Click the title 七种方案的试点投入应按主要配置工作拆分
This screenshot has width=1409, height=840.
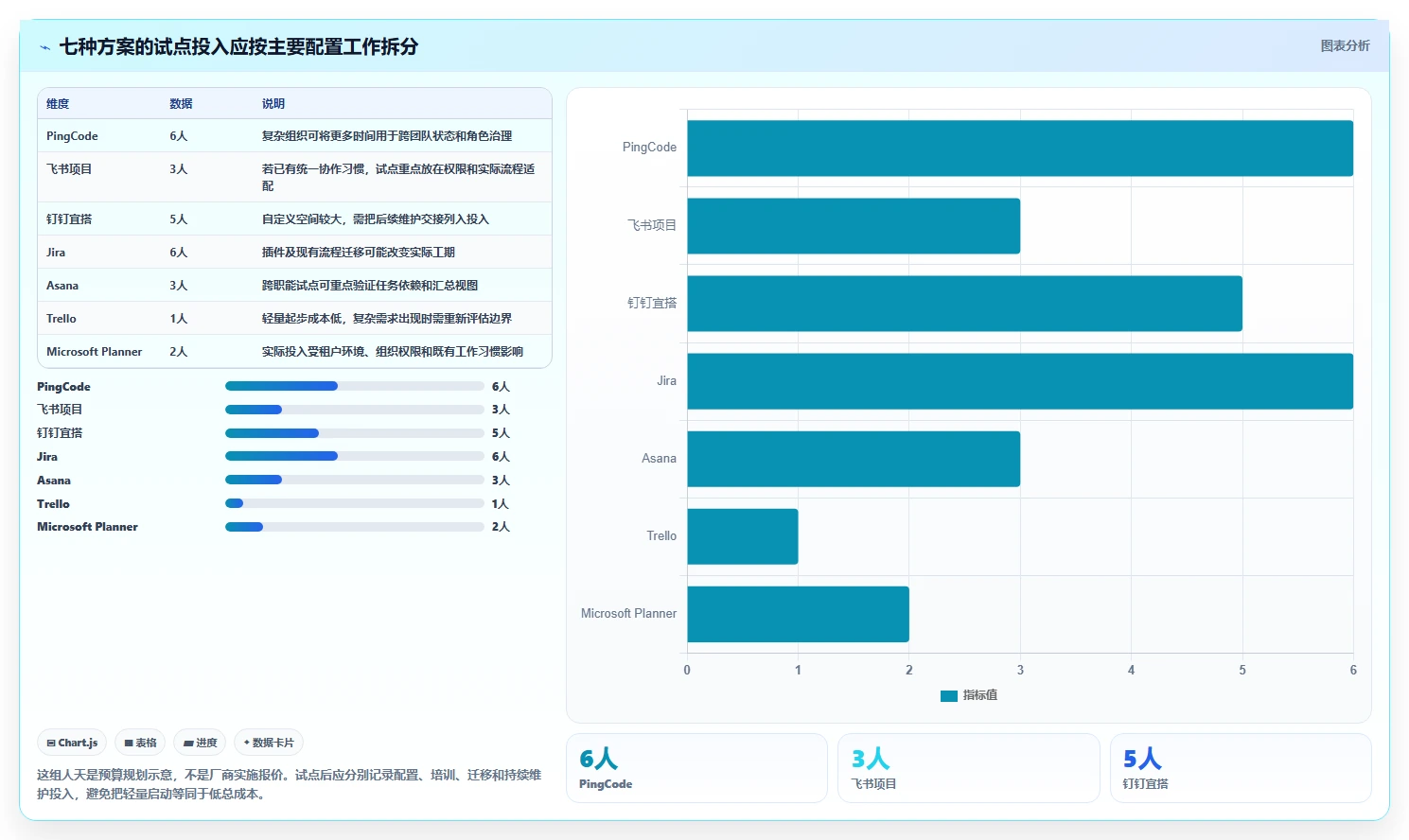[x=238, y=47]
